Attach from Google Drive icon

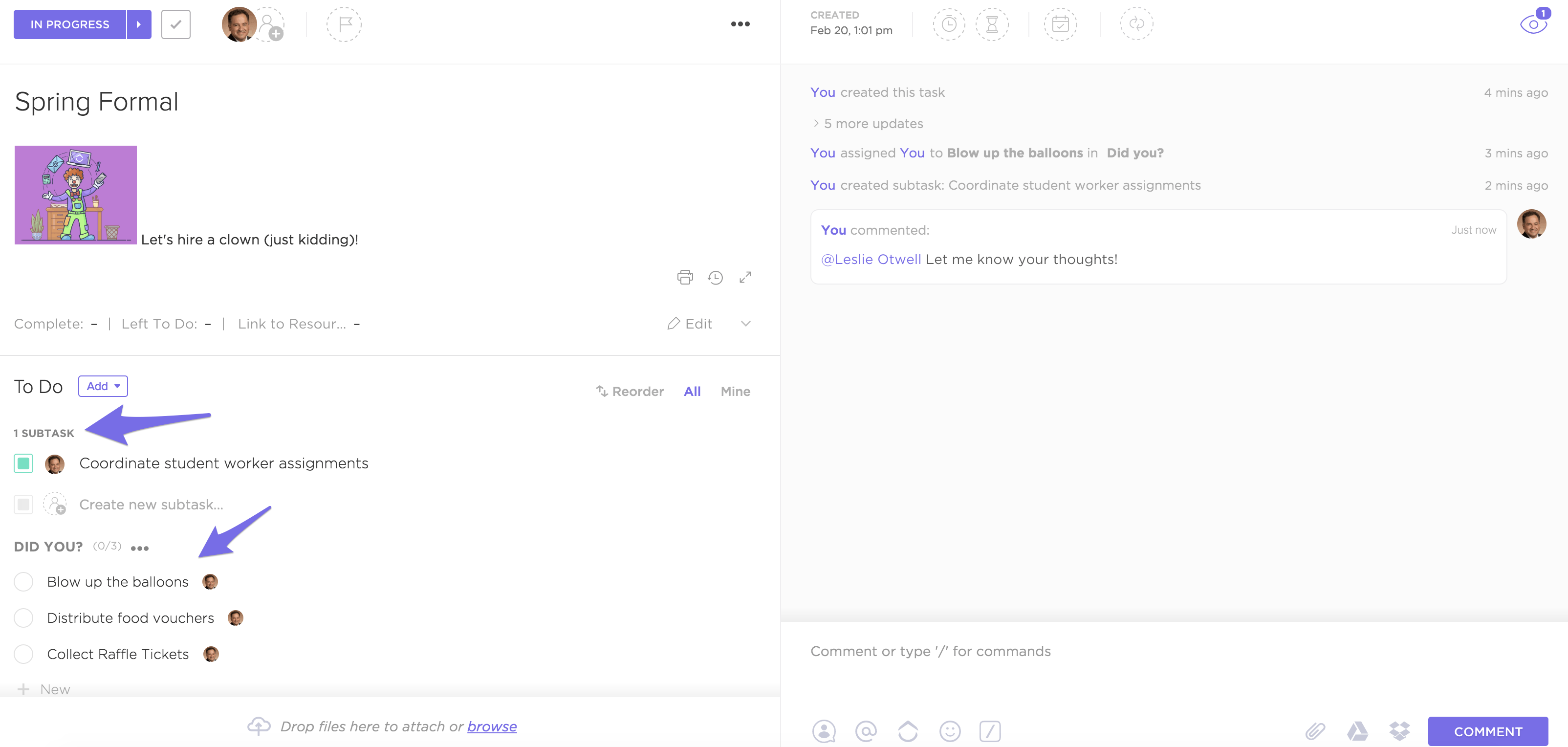pos(1357,731)
